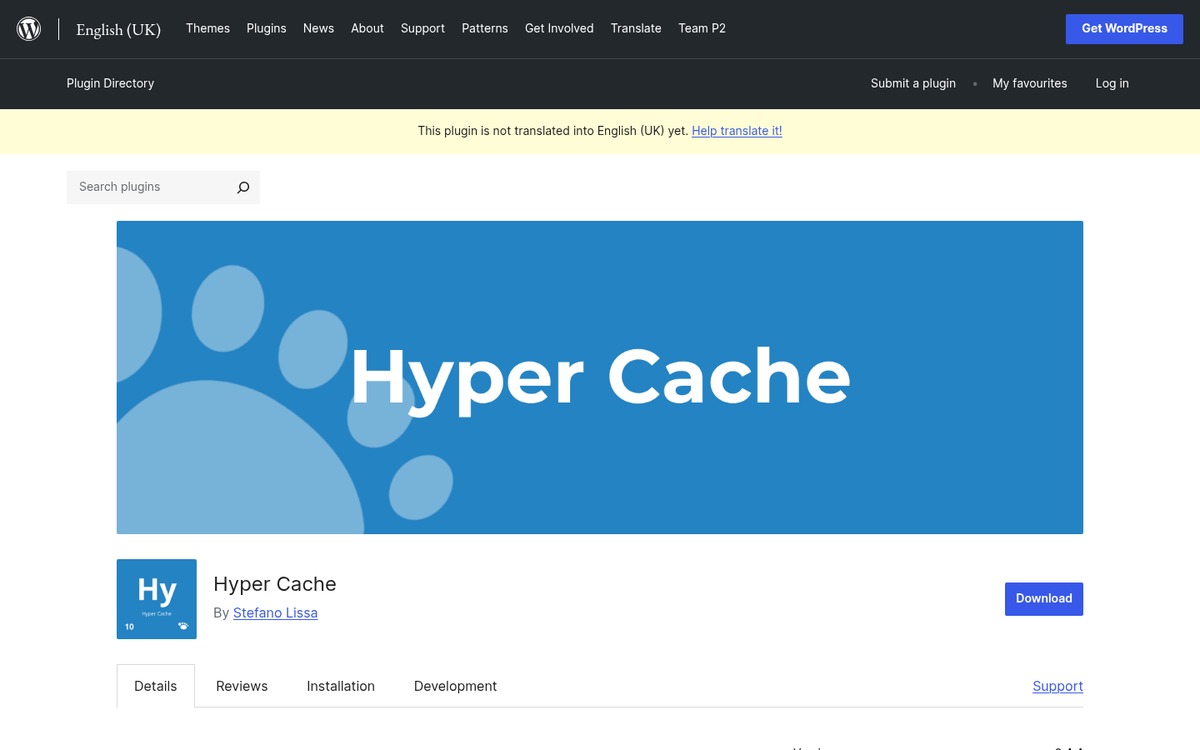Open the Development tab

click(x=455, y=686)
